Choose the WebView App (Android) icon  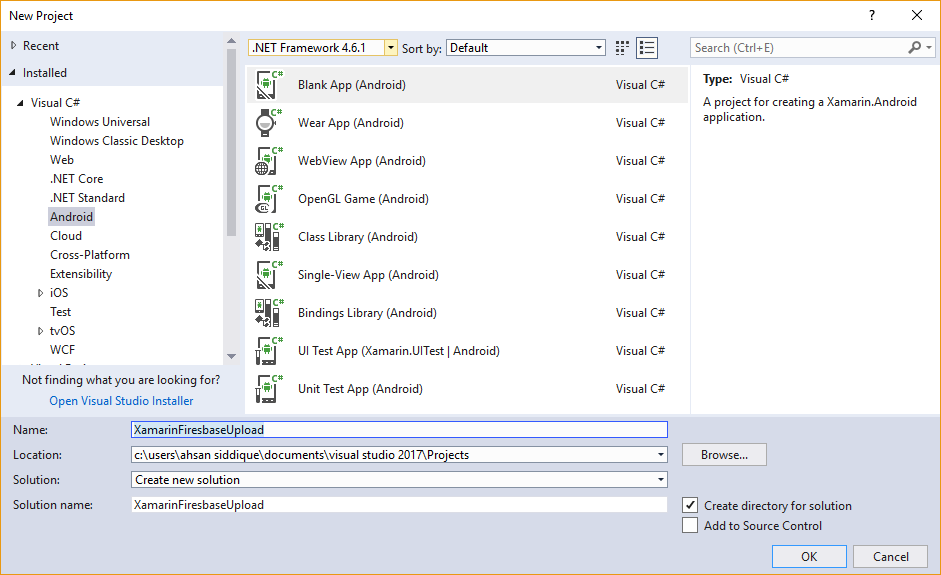(267, 161)
